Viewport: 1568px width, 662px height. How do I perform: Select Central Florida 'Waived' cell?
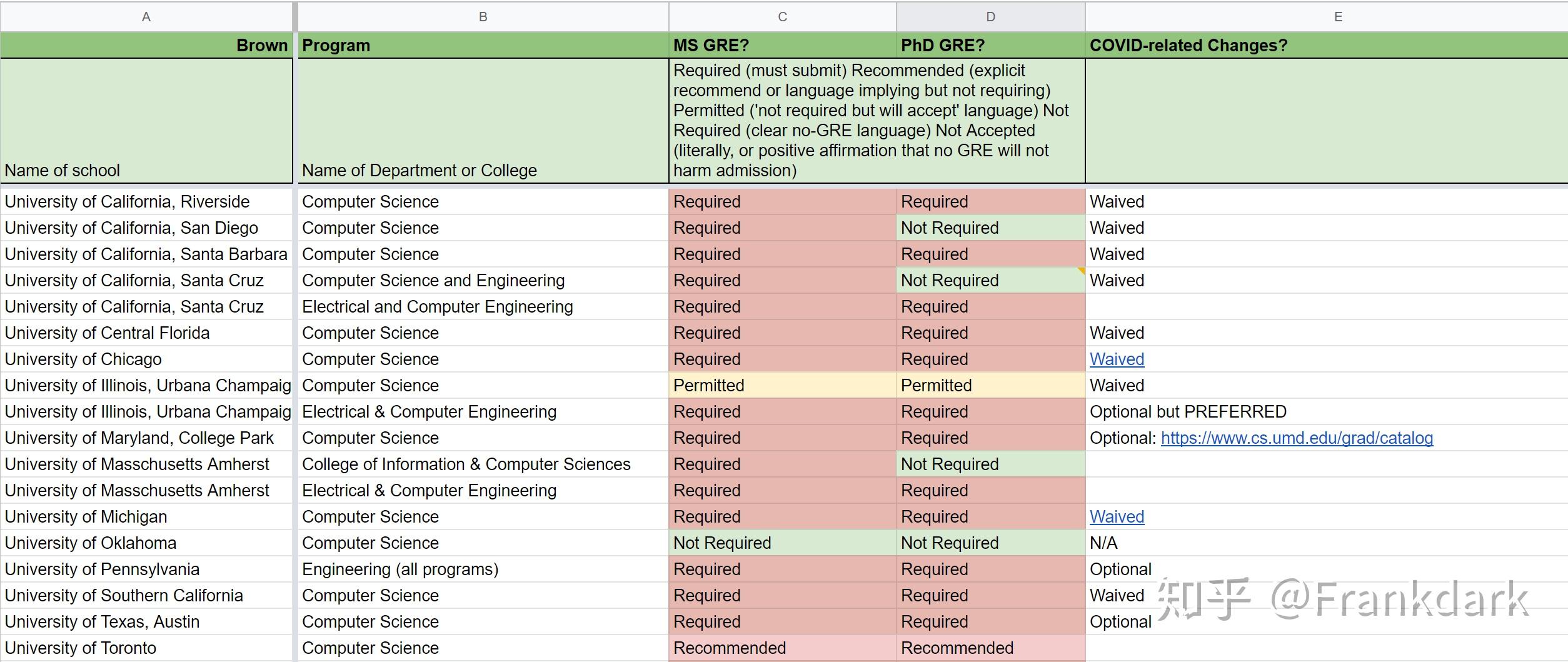[1327, 333]
